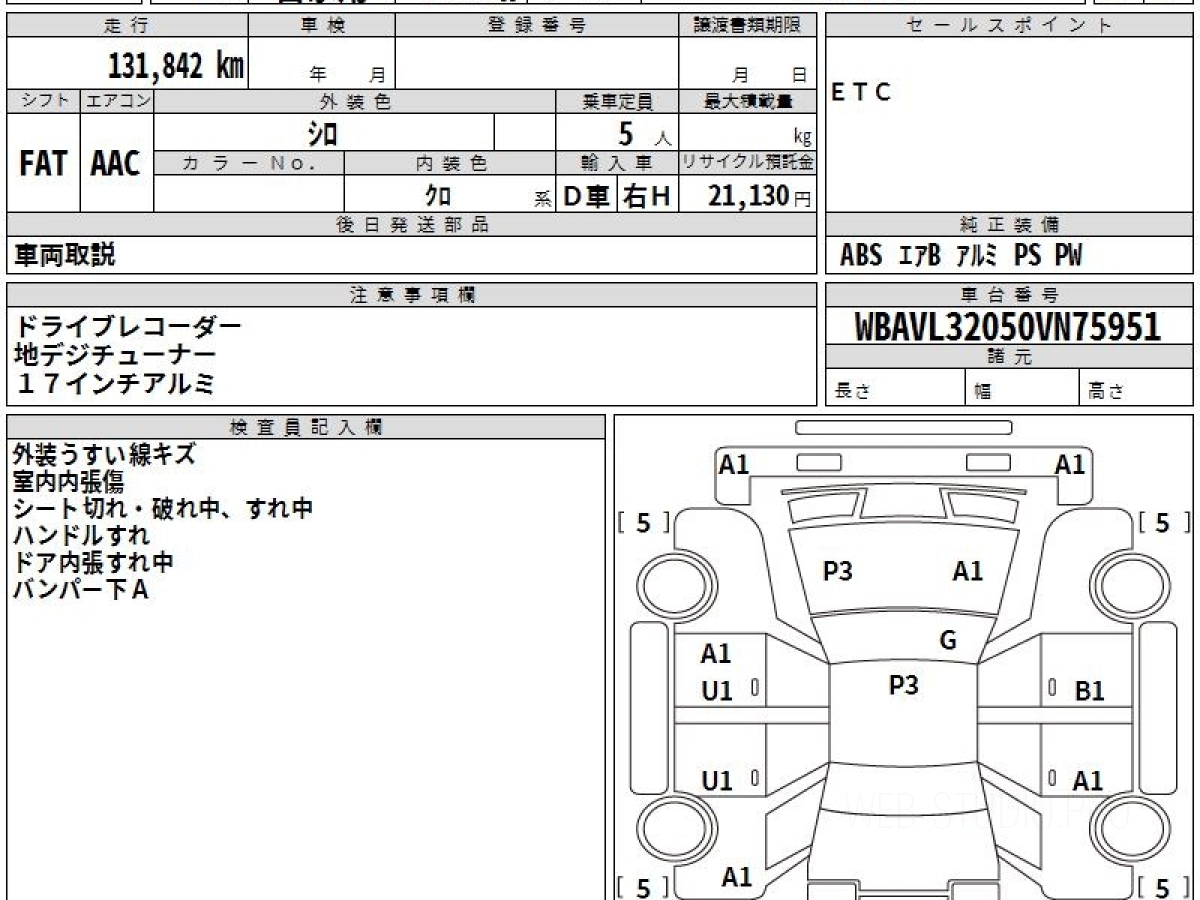The image size is (1200, 900).
Task: Click the 車検 header cell
Action: (x=322, y=26)
